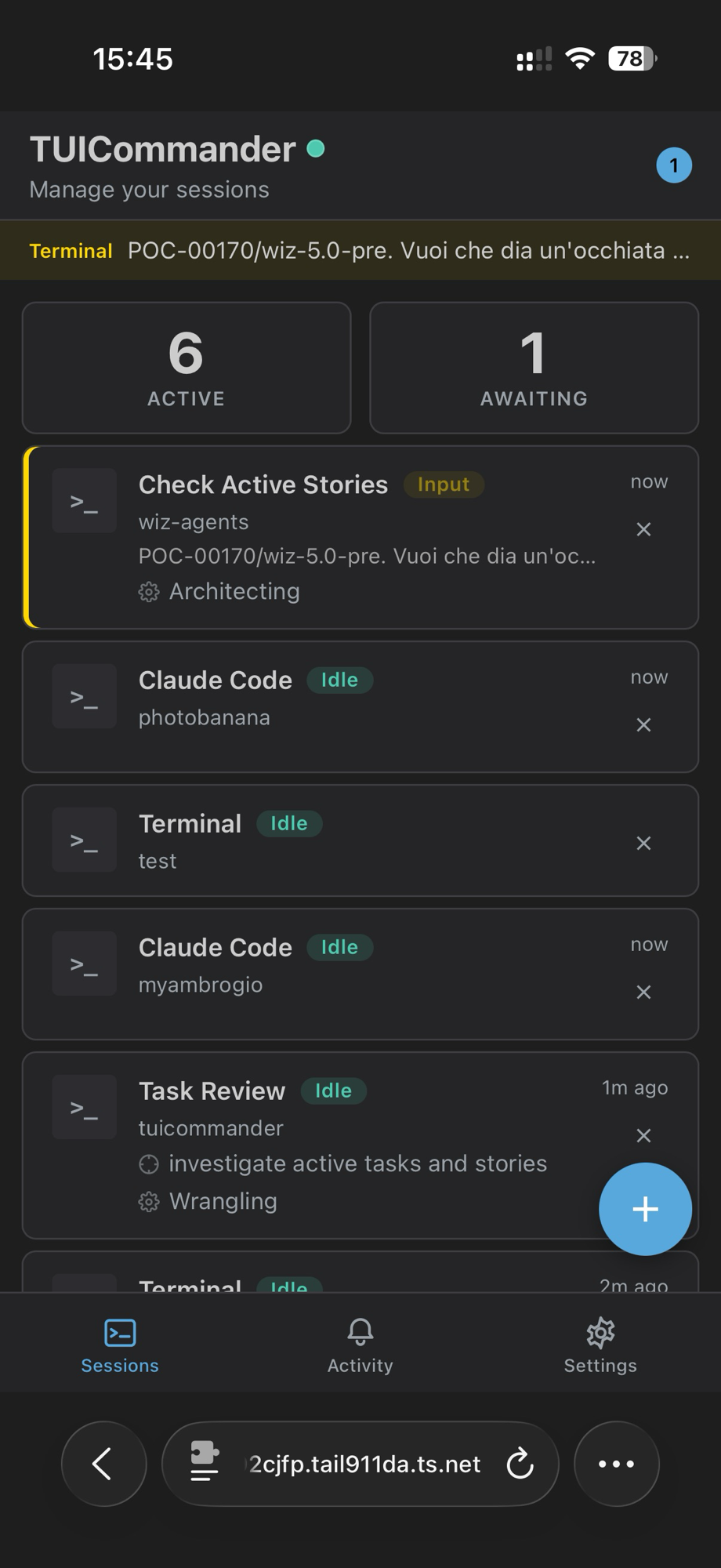Click the terminal icon for Claude Code photobanana
Viewport: 721px width, 1568px height.
[84, 696]
